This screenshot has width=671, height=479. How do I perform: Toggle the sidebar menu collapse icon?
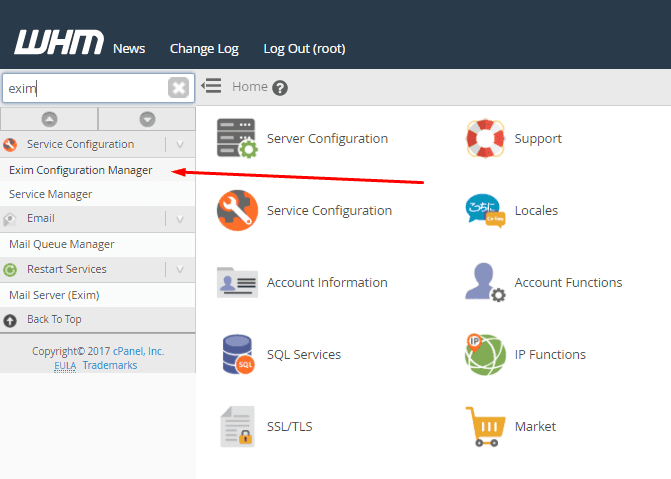tap(211, 86)
